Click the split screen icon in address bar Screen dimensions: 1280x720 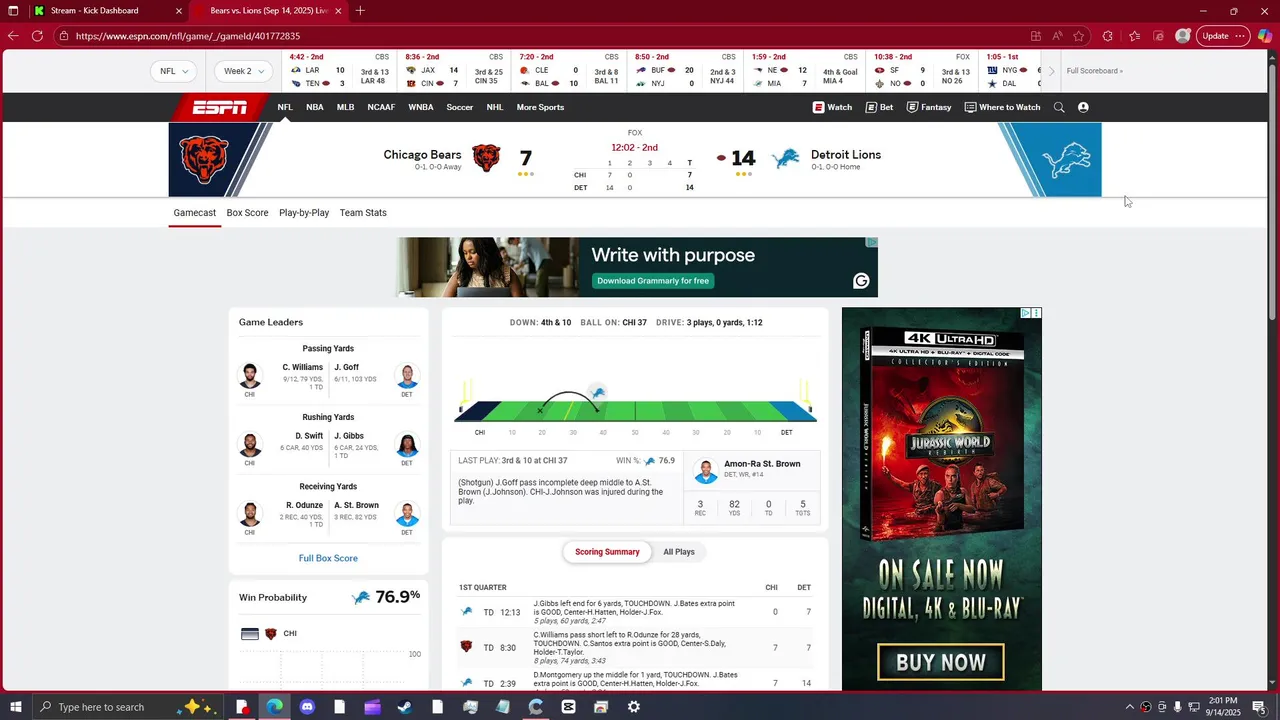click(x=1036, y=36)
